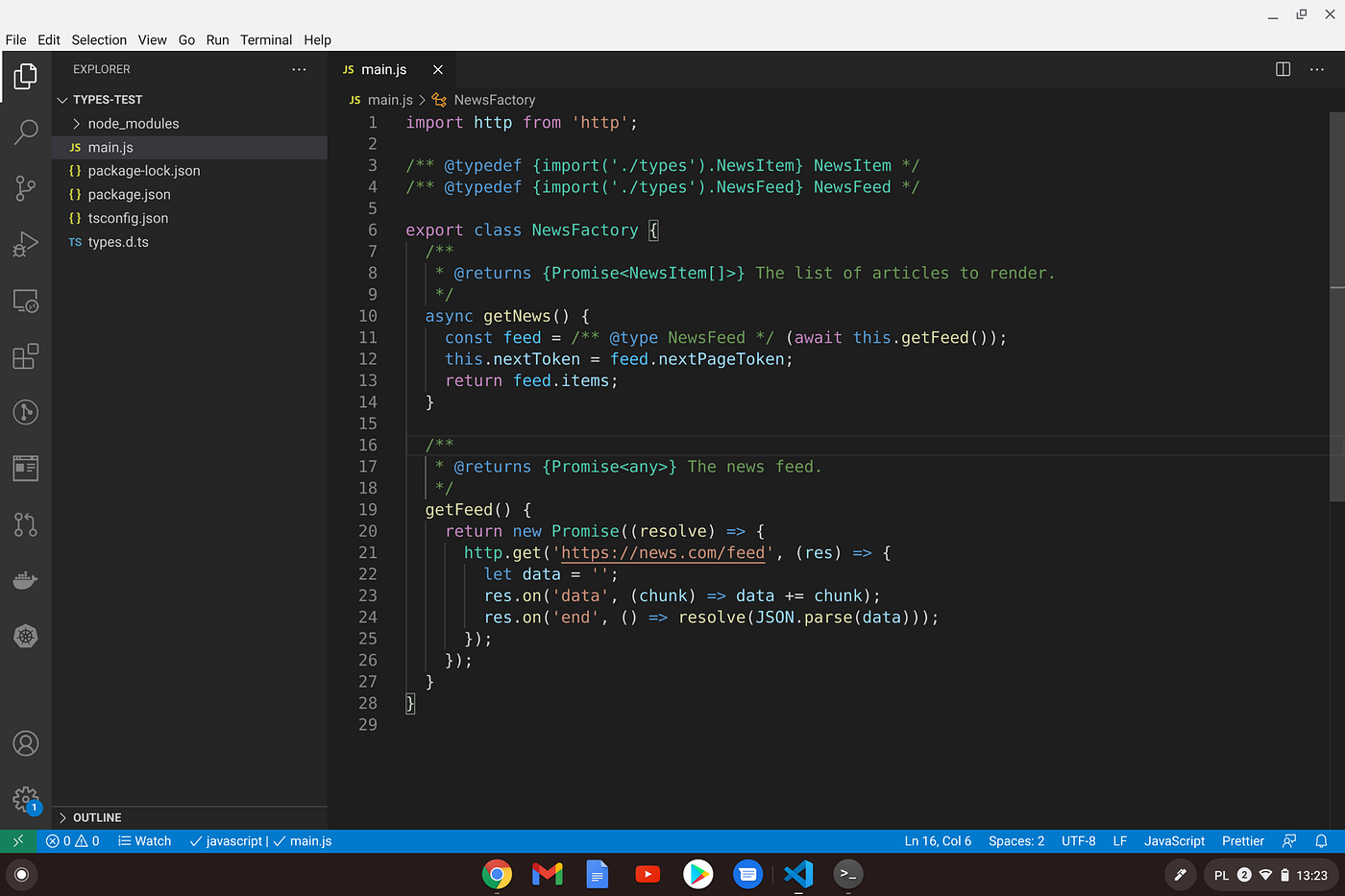Open the Run and Debug view
Screen dimensions: 1345x896
(25, 244)
